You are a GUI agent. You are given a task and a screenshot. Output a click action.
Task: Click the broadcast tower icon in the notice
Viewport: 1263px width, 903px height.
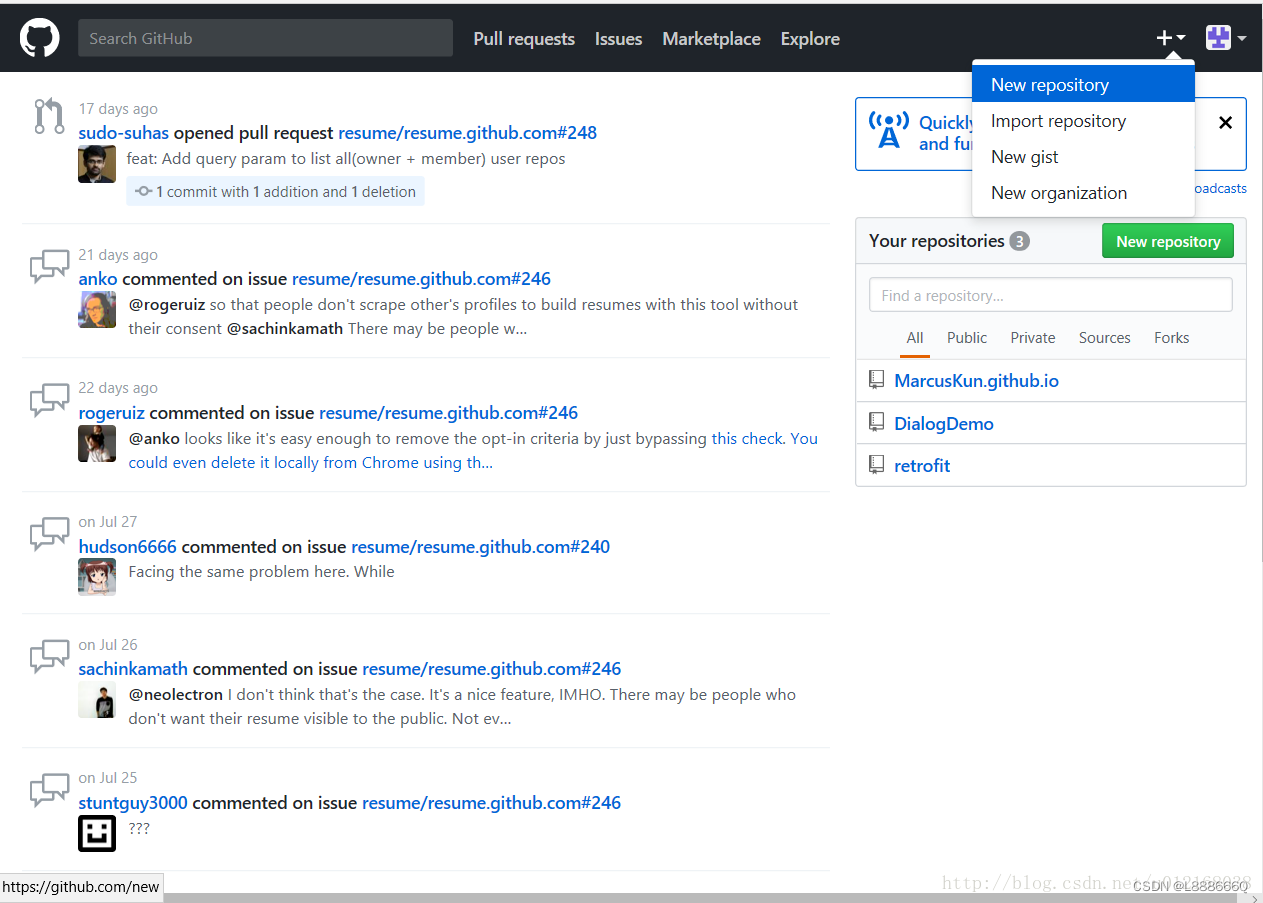point(888,130)
